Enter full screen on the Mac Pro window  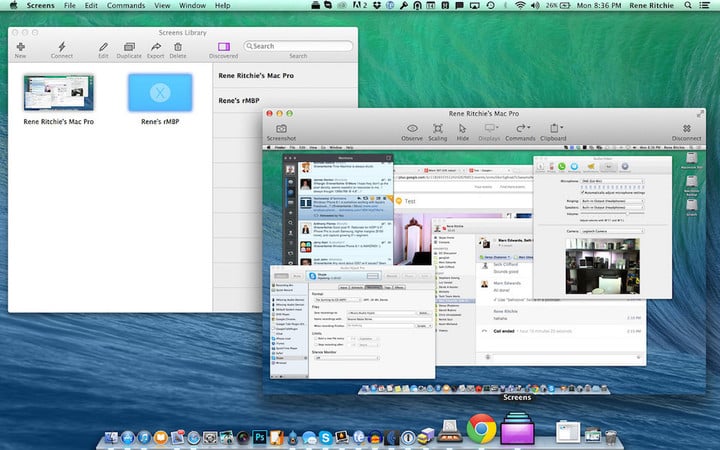(700, 113)
